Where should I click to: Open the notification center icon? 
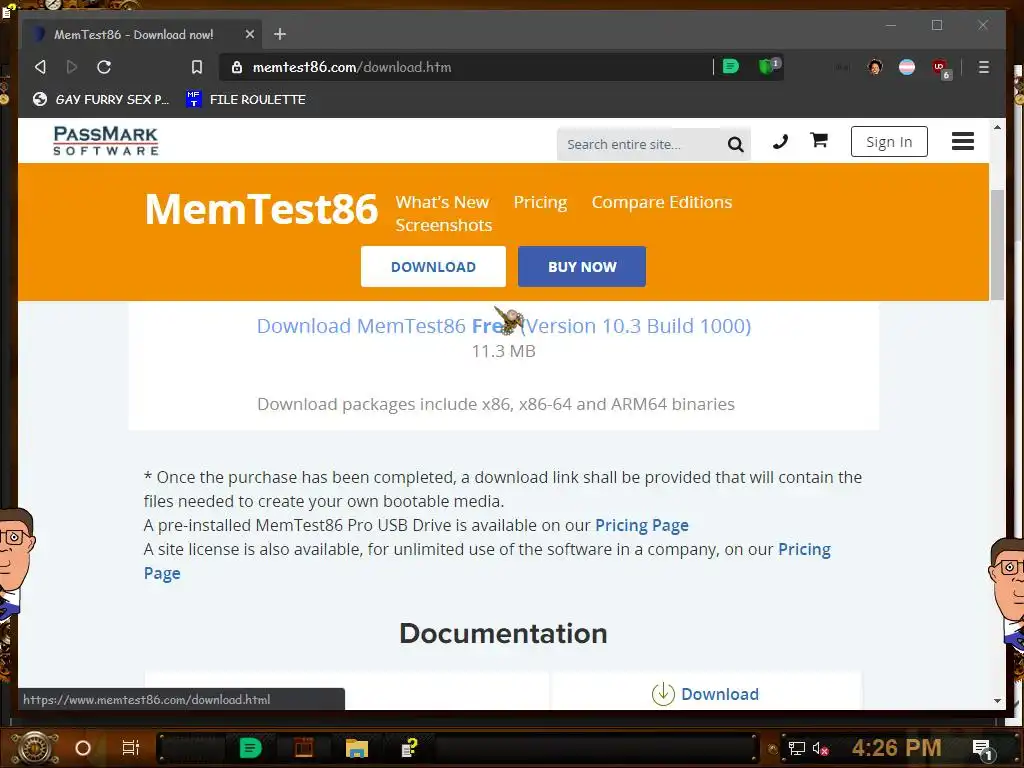(x=982, y=749)
